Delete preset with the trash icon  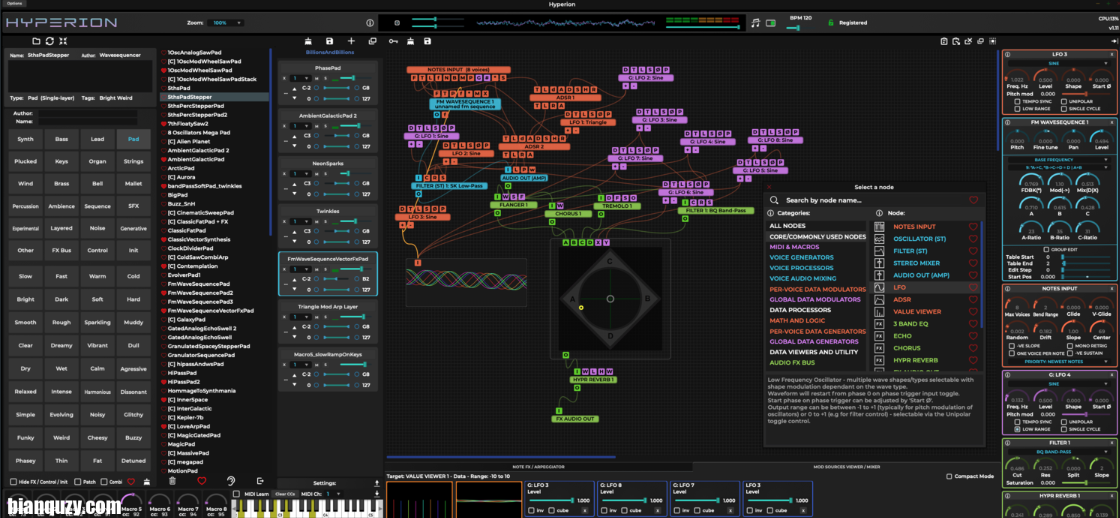click(171, 481)
